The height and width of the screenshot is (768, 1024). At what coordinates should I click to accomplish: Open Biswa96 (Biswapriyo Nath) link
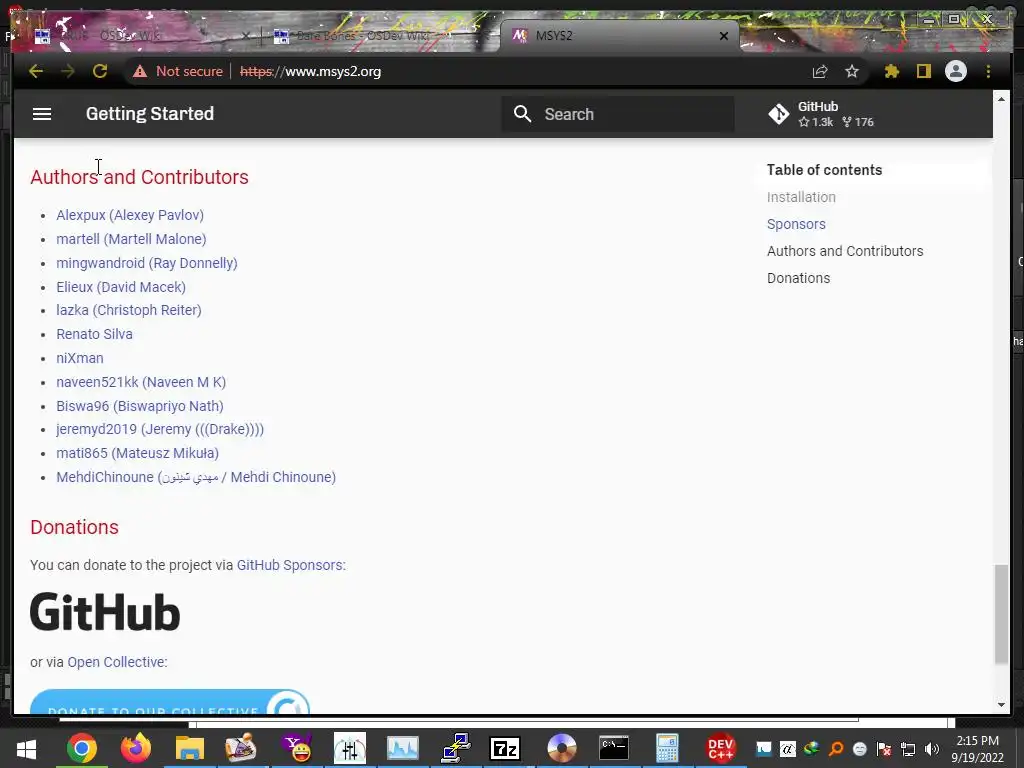140,406
